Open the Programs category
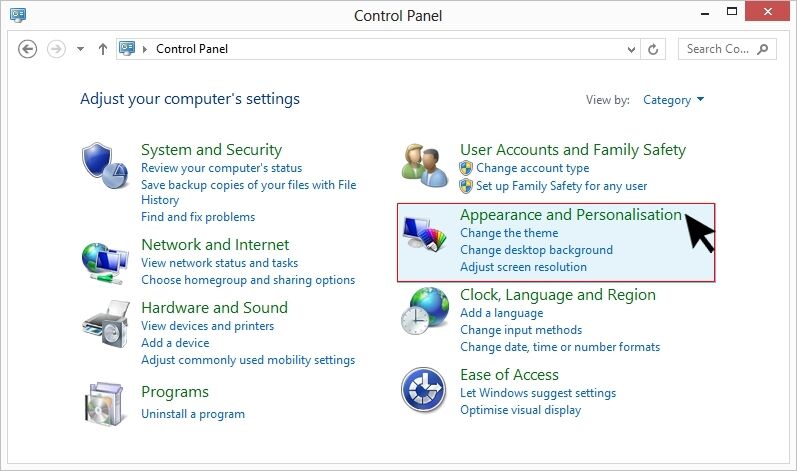Viewport: 797px width, 471px height. (175, 392)
